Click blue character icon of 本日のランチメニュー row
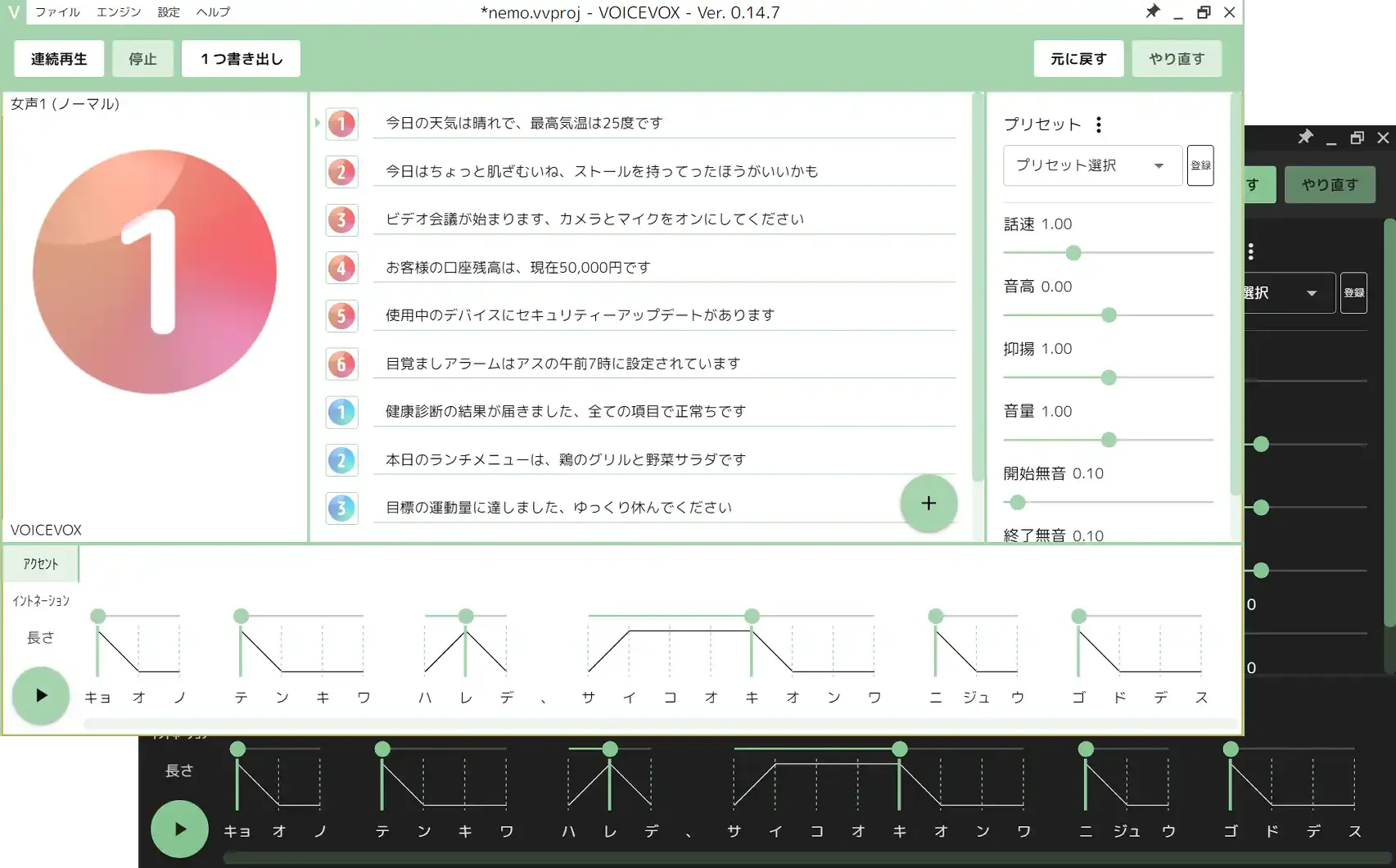The width and height of the screenshot is (1396, 868). point(341,459)
